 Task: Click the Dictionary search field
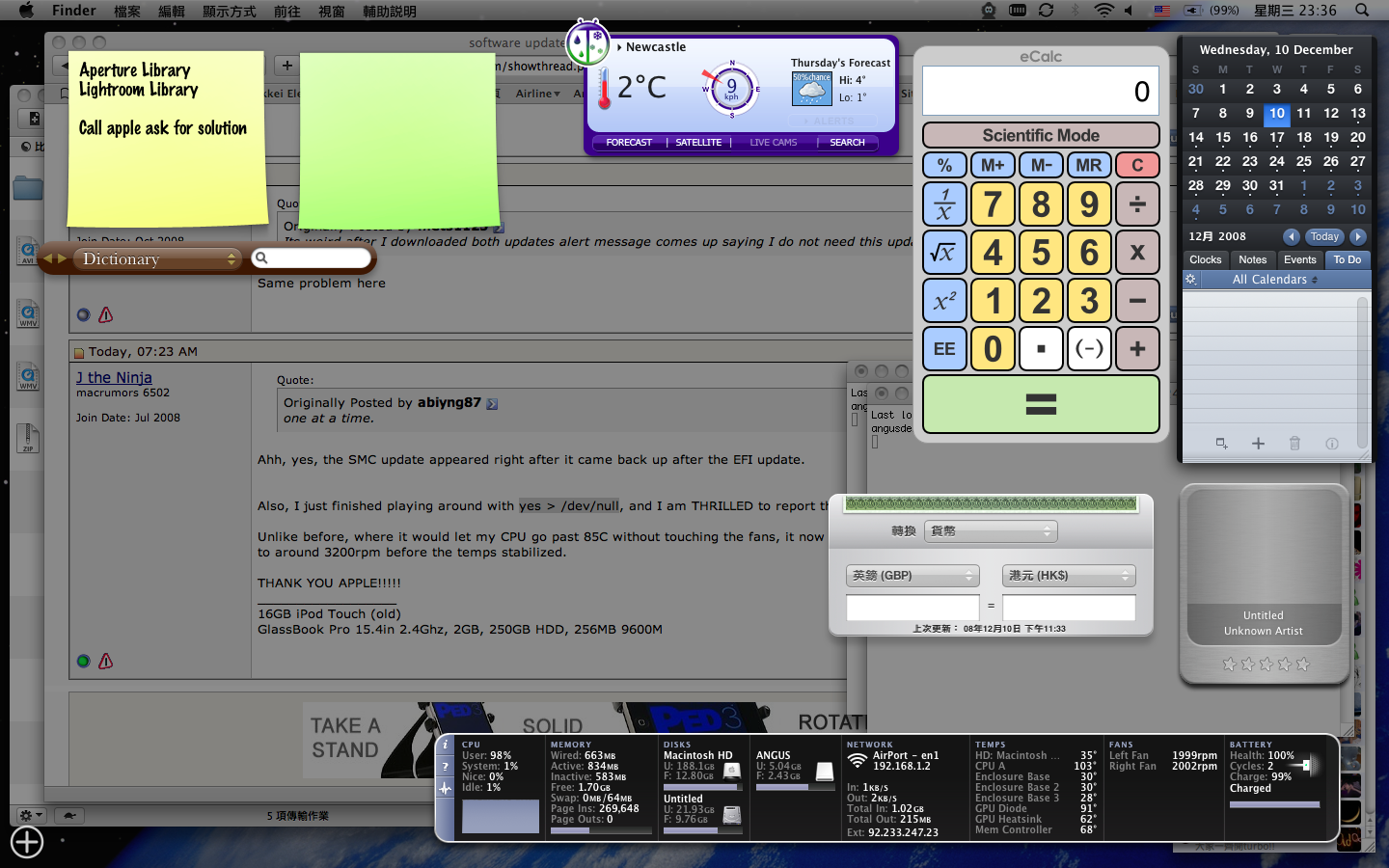311,258
